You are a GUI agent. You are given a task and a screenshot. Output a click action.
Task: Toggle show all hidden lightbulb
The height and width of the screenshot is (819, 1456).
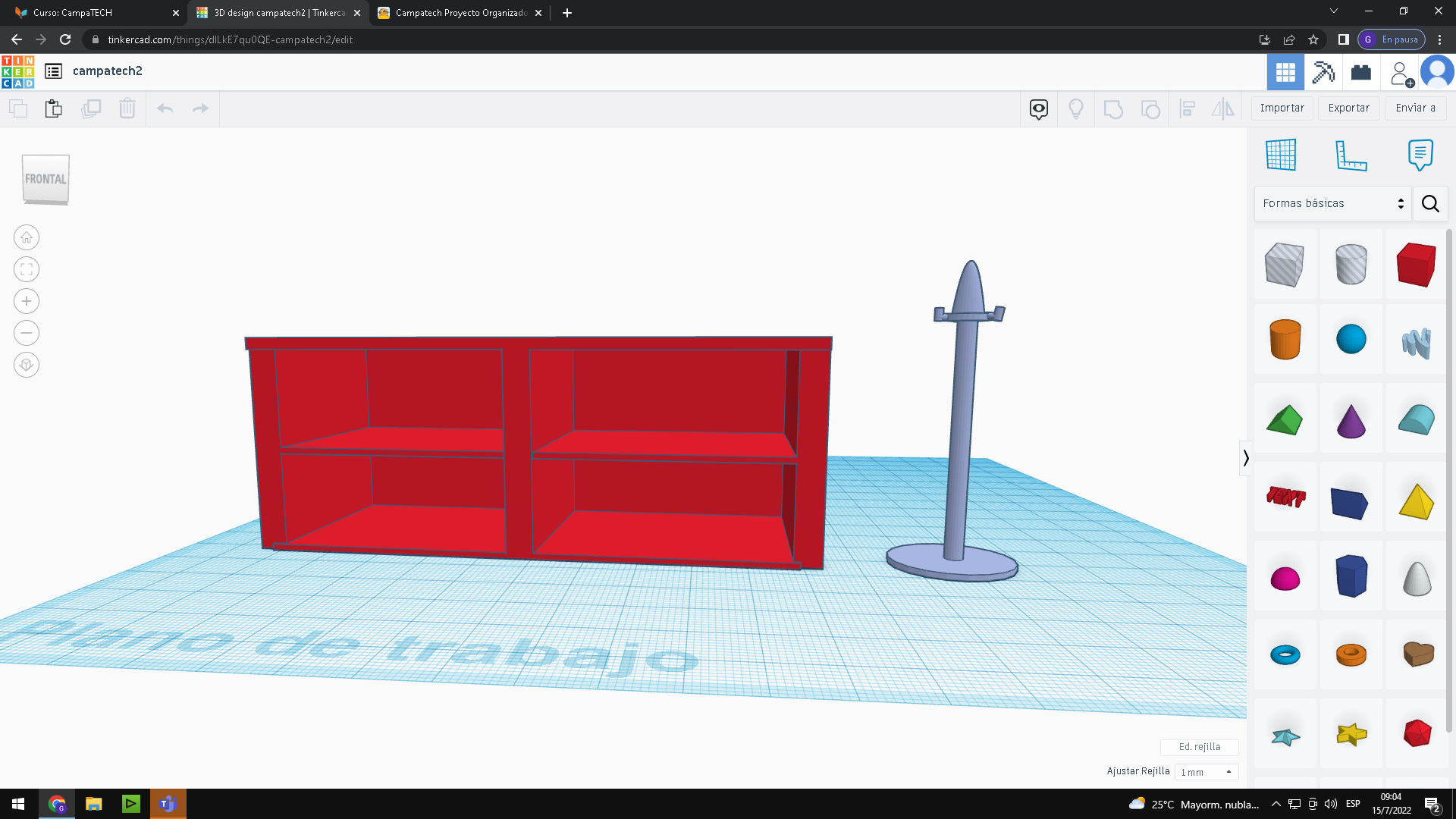tap(1075, 108)
